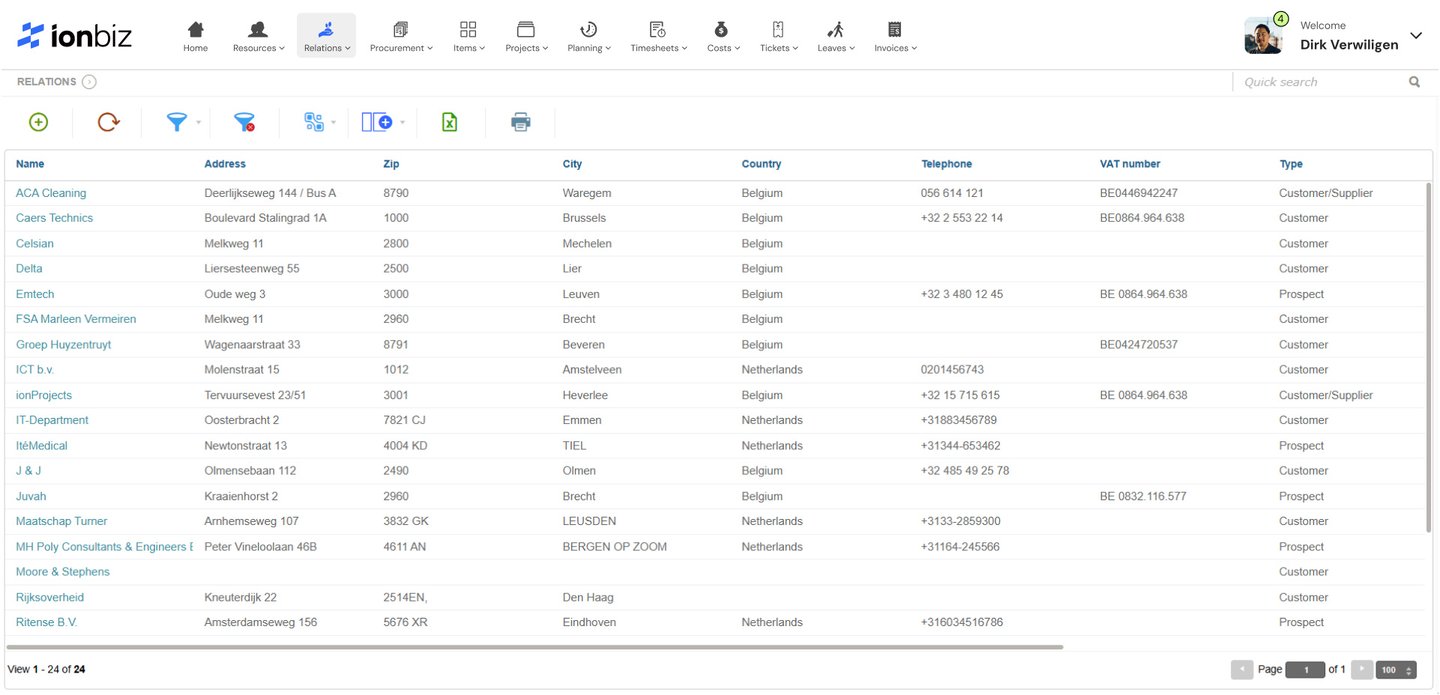Open the Groep Huyzentruyt relation
The width and height of the screenshot is (1440, 695).
click(x=63, y=345)
